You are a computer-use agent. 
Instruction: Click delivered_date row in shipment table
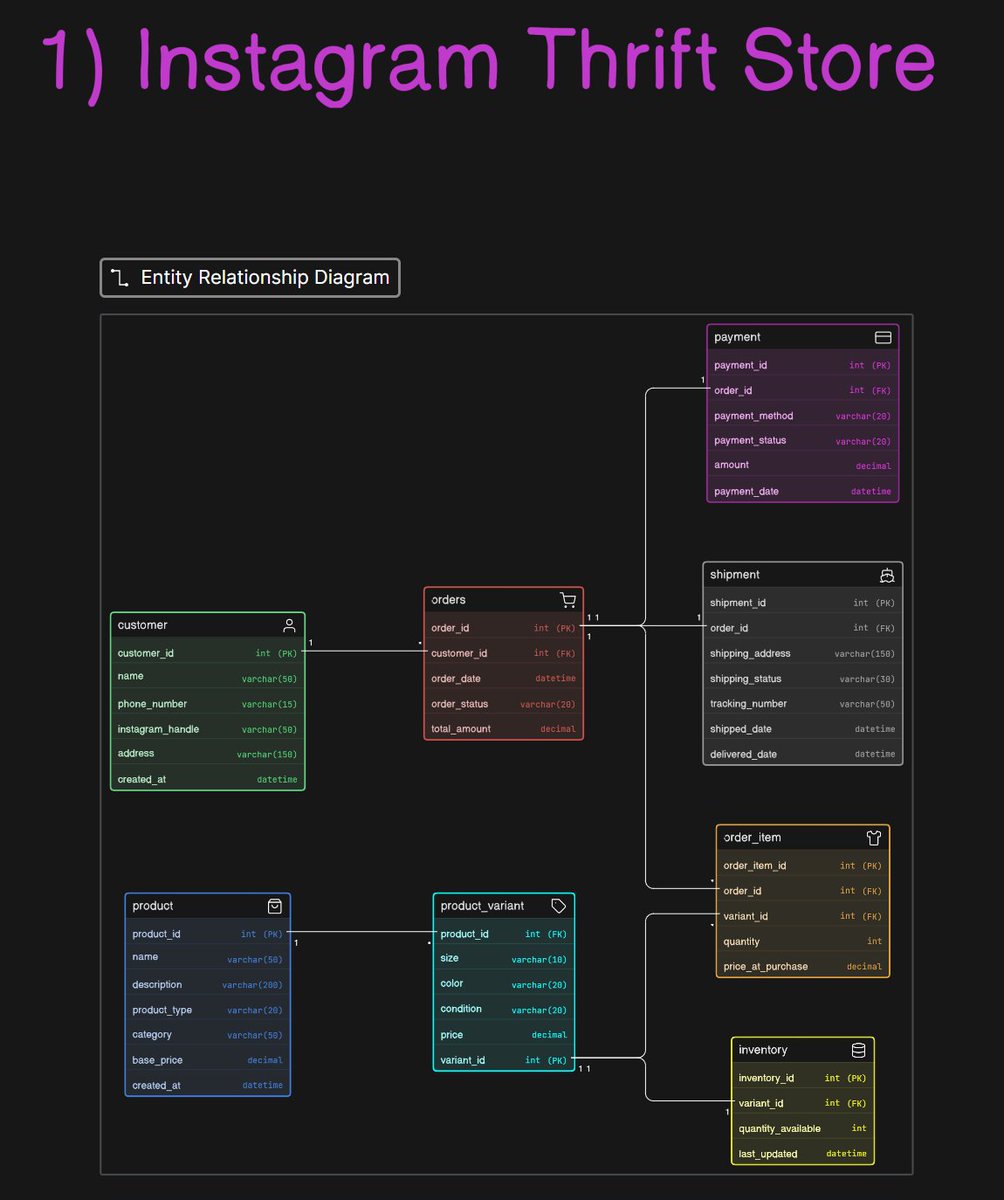(x=803, y=754)
